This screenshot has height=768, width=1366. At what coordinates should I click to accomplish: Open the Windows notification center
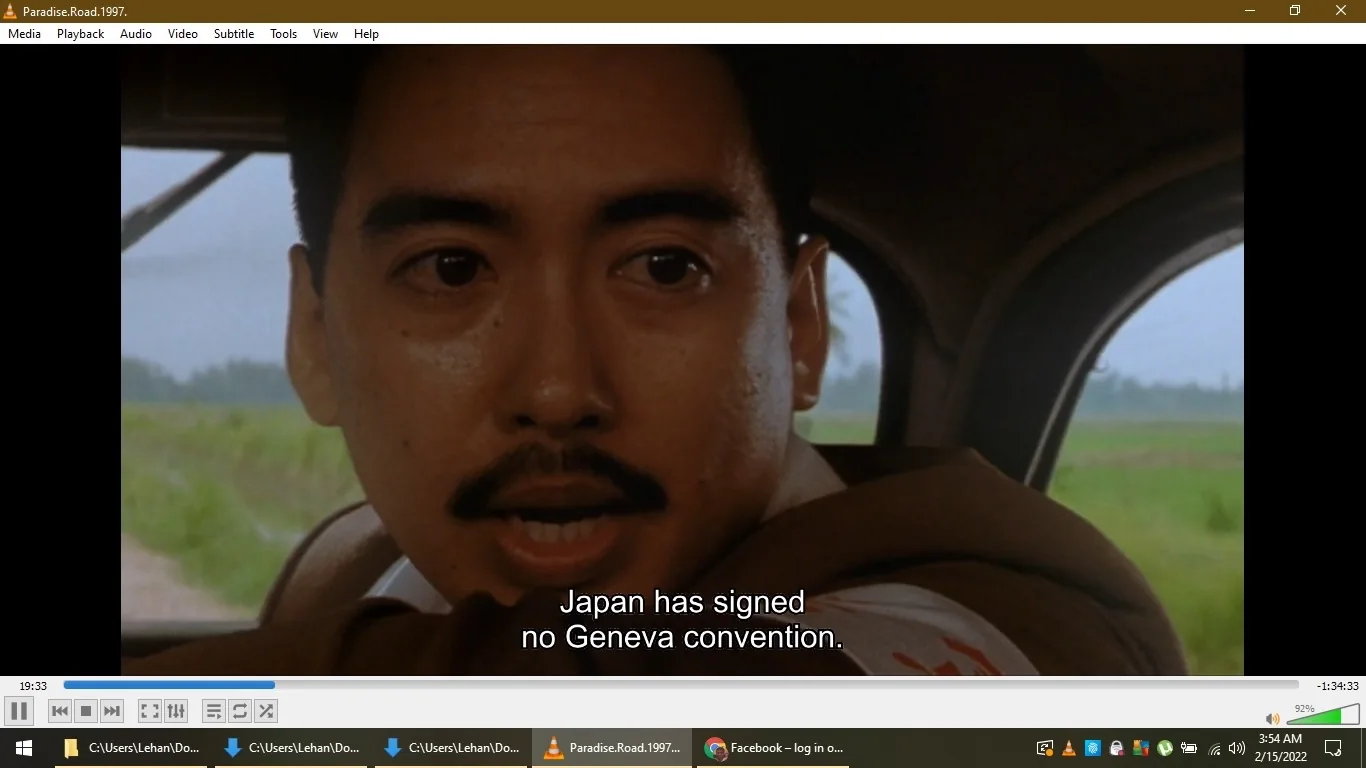[x=1333, y=748]
